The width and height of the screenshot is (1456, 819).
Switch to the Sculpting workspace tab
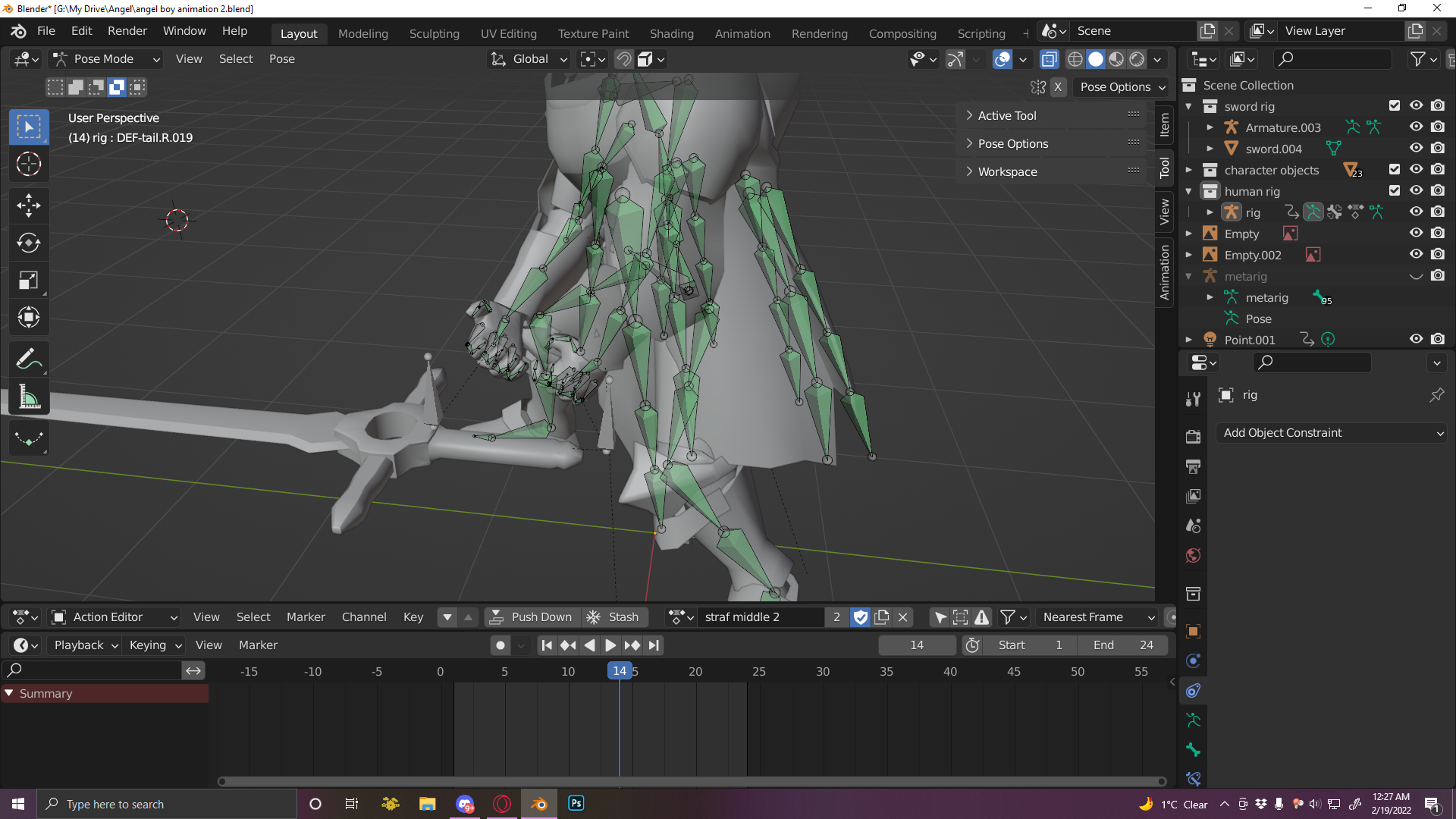tap(435, 33)
